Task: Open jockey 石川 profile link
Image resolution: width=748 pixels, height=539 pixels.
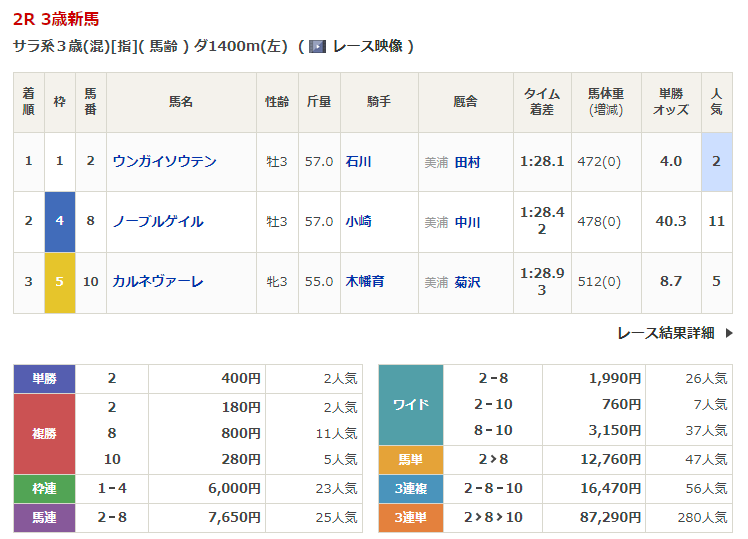Action: click(358, 162)
